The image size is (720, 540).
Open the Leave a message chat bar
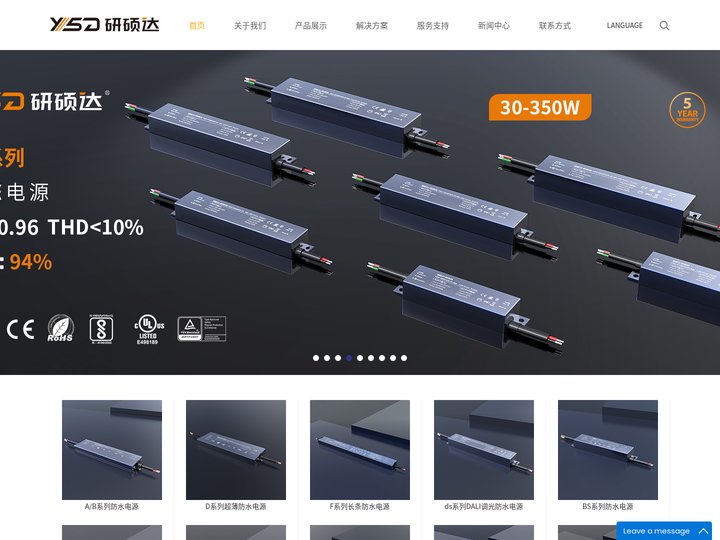pyautogui.click(x=664, y=531)
